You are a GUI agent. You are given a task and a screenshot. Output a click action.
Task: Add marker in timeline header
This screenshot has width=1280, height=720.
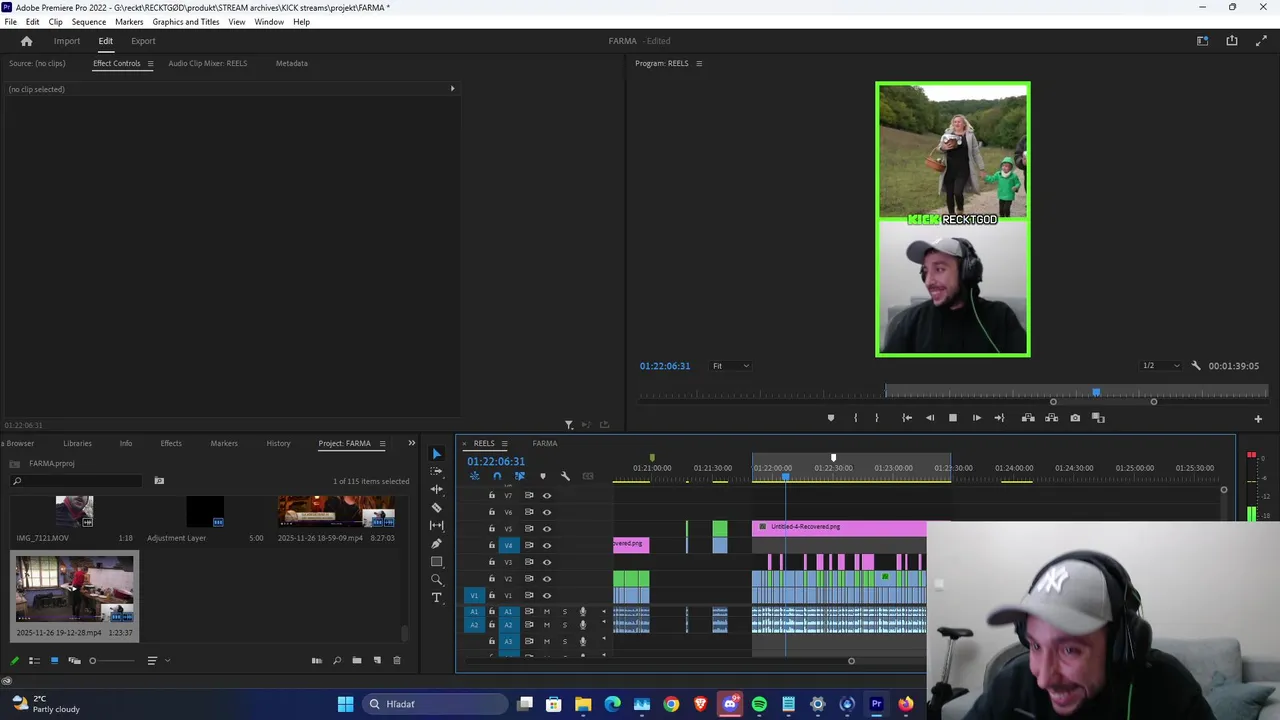tap(543, 476)
